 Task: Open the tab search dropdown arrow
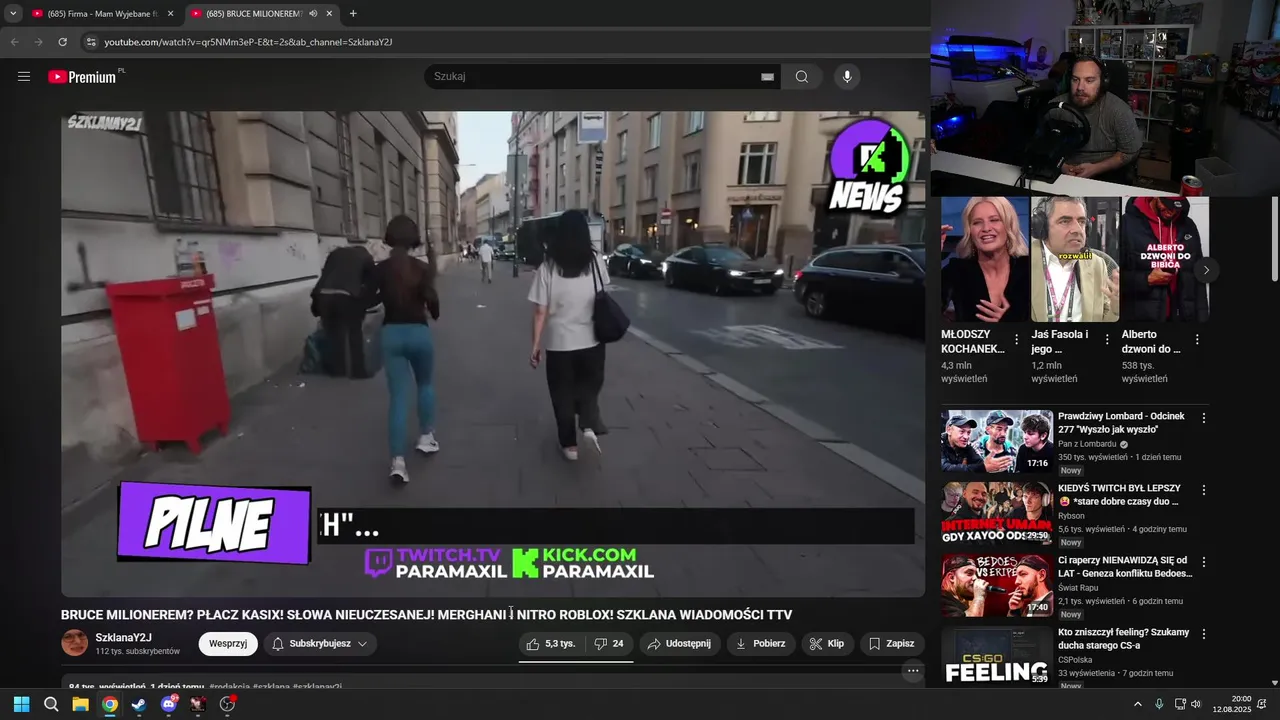13,13
